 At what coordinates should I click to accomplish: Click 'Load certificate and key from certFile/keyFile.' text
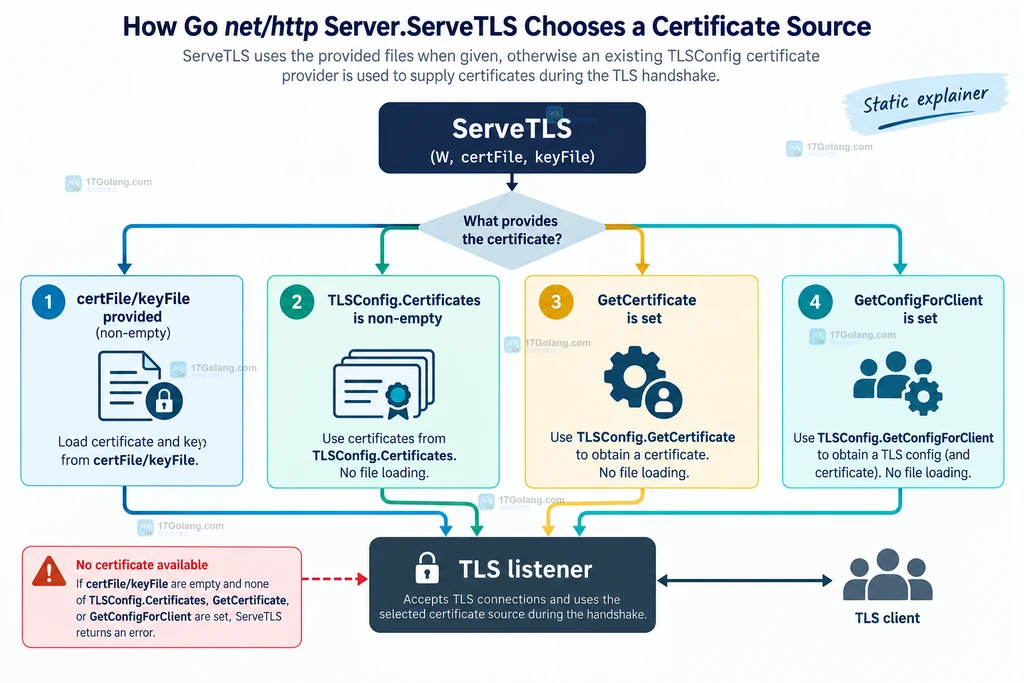tap(131, 451)
